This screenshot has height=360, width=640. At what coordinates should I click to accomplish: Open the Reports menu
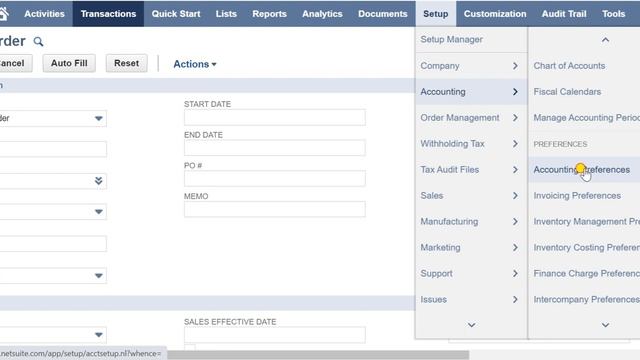pyautogui.click(x=269, y=14)
